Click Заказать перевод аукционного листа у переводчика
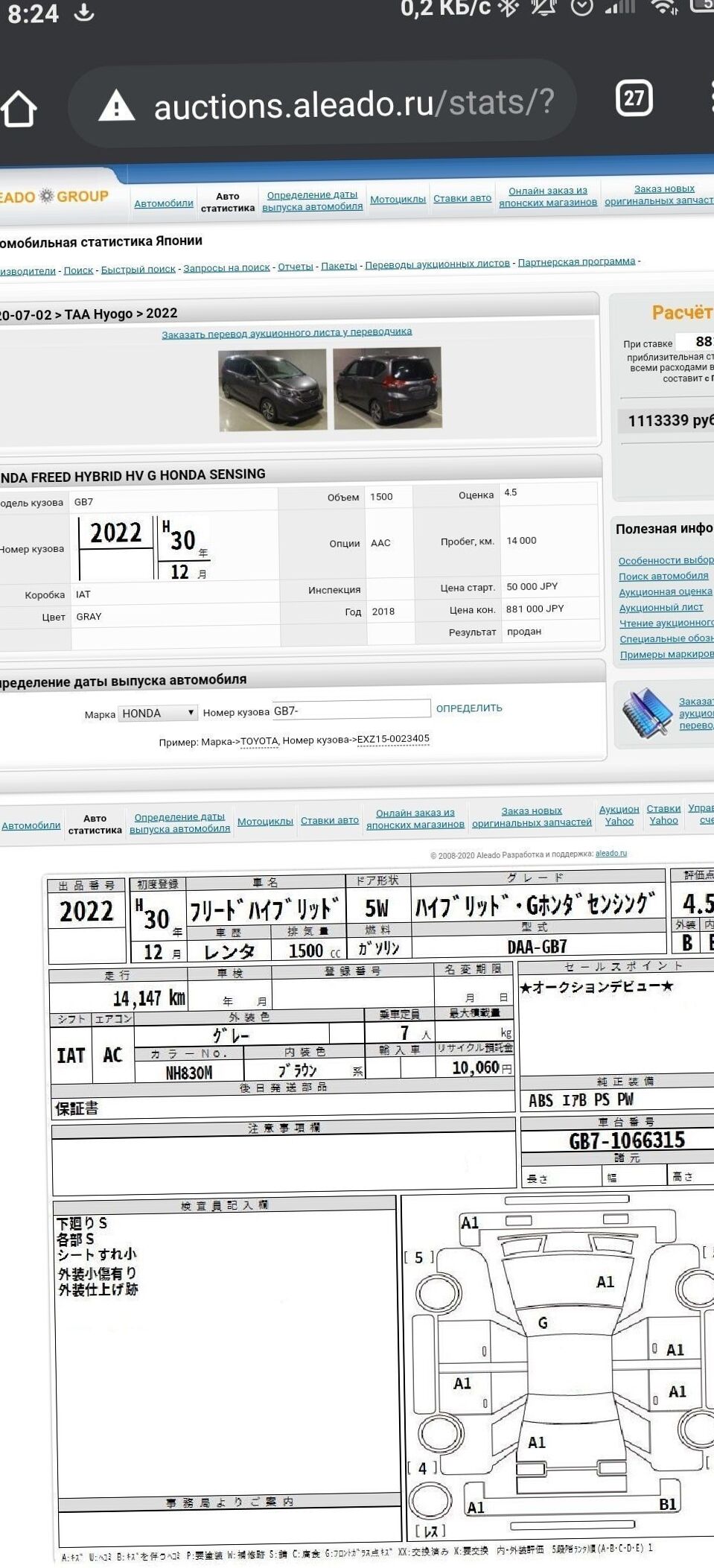 pos(287,333)
